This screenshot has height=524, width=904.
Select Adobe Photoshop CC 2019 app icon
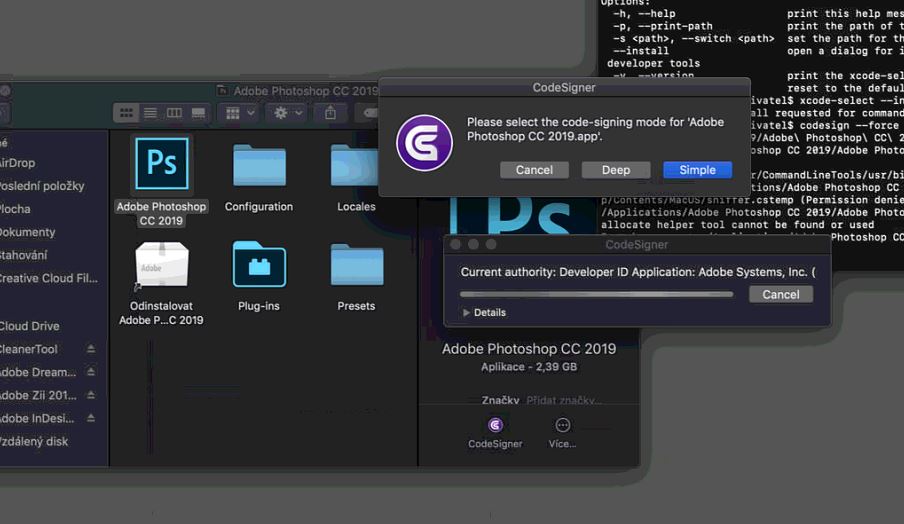161,164
